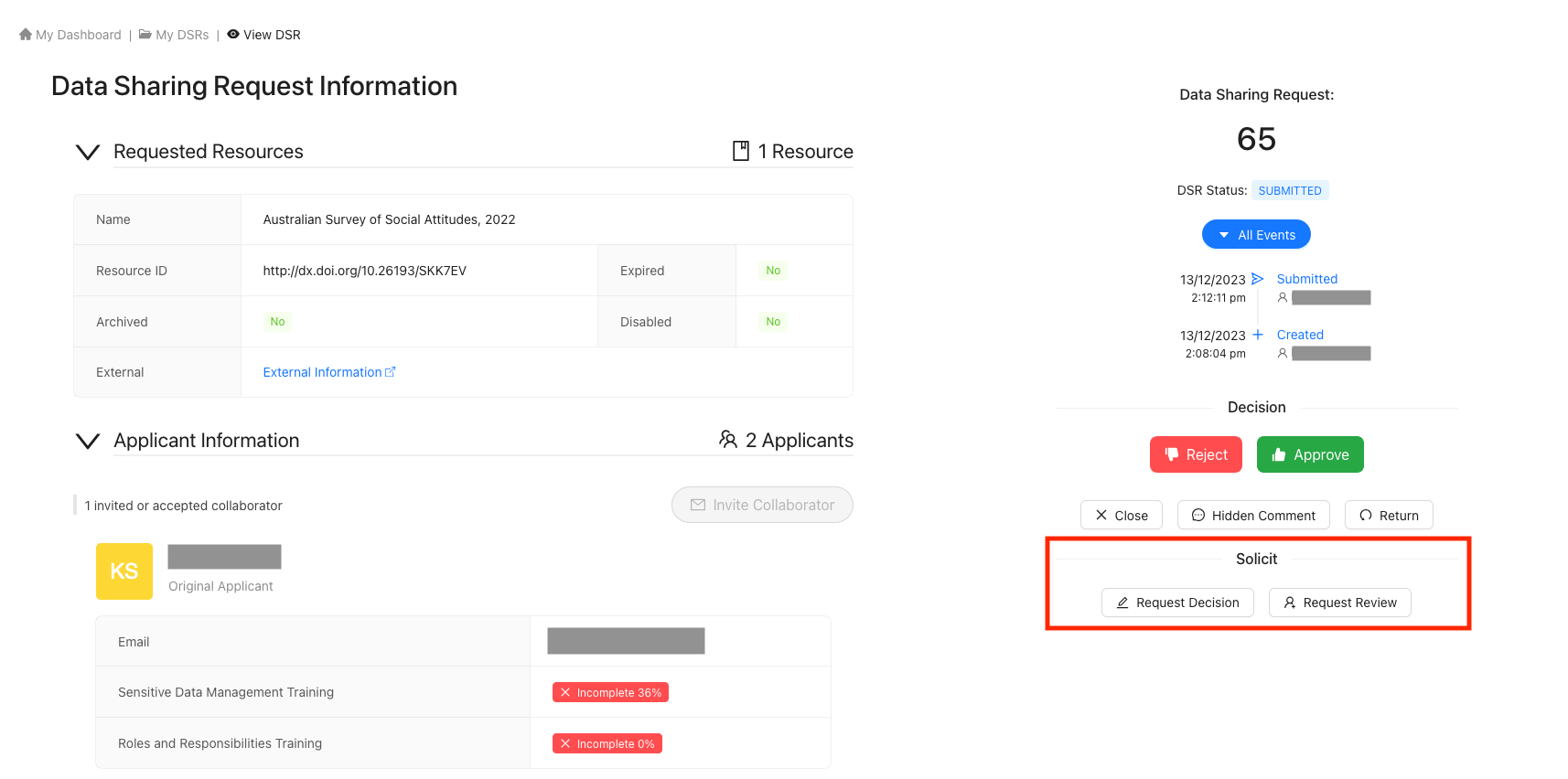This screenshot has height=779, width=1568.
Task: Click the Created event link
Action: (x=1300, y=335)
